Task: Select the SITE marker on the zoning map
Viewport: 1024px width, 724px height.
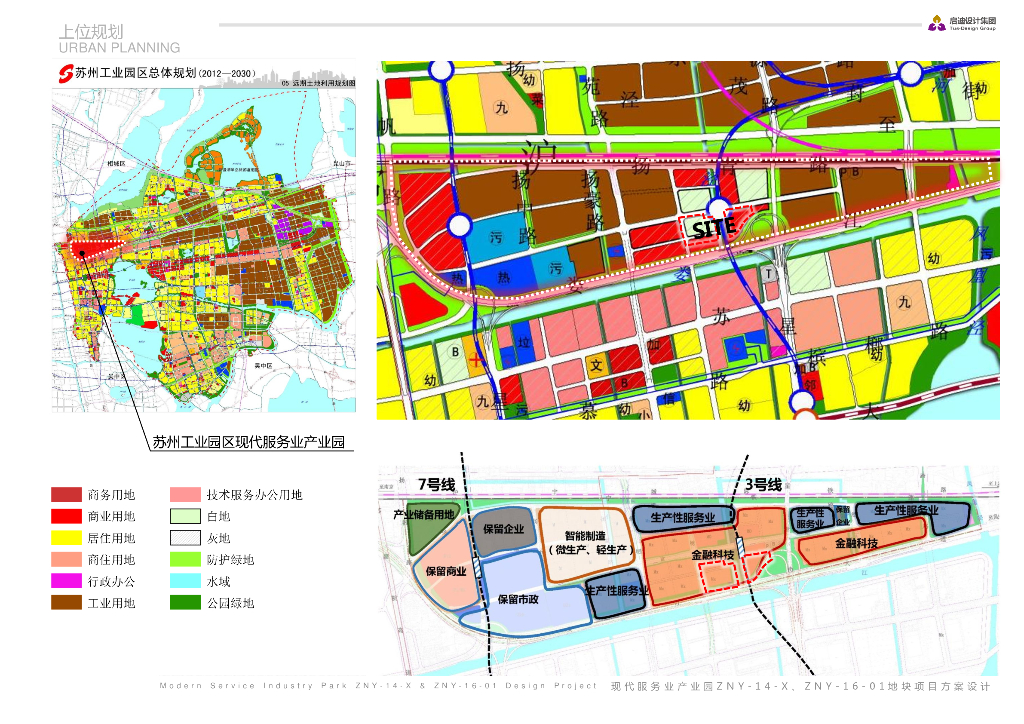Action: (713, 228)
